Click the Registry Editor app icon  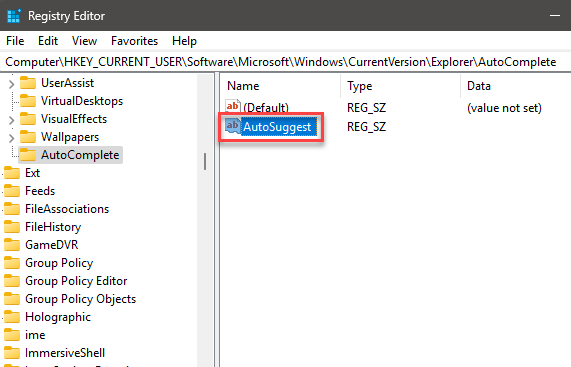(x=13, y=16)
